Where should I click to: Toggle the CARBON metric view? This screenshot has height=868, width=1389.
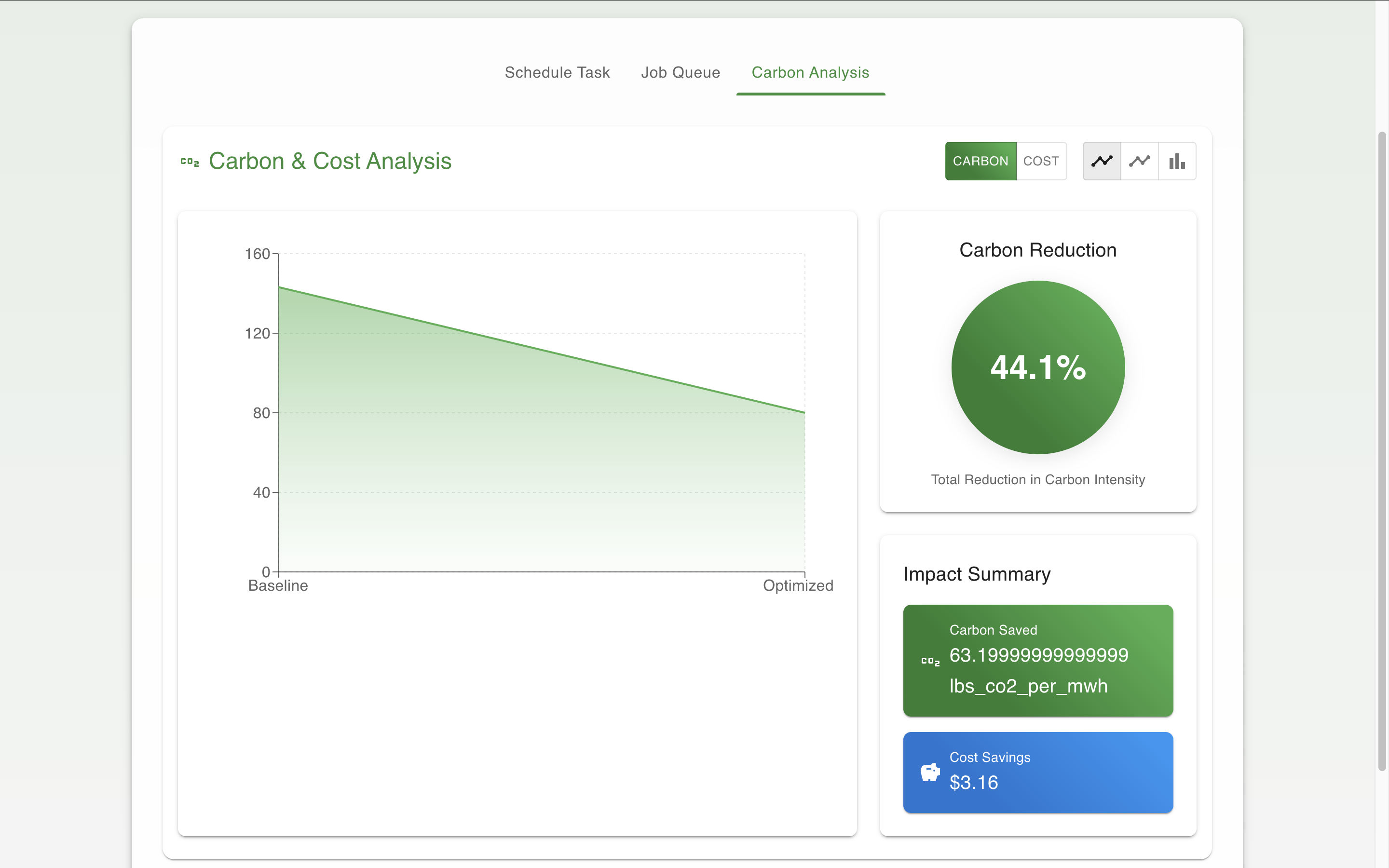click(x=980, y=162)
